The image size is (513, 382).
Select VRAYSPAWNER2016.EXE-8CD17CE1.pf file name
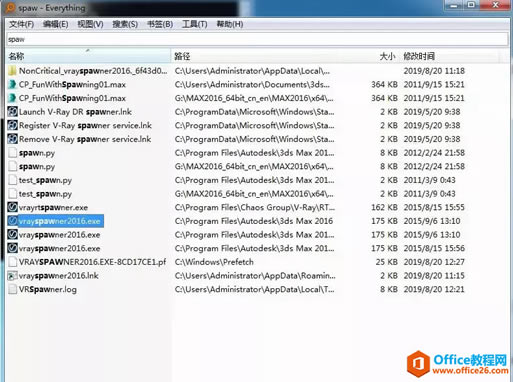(92, 262)
